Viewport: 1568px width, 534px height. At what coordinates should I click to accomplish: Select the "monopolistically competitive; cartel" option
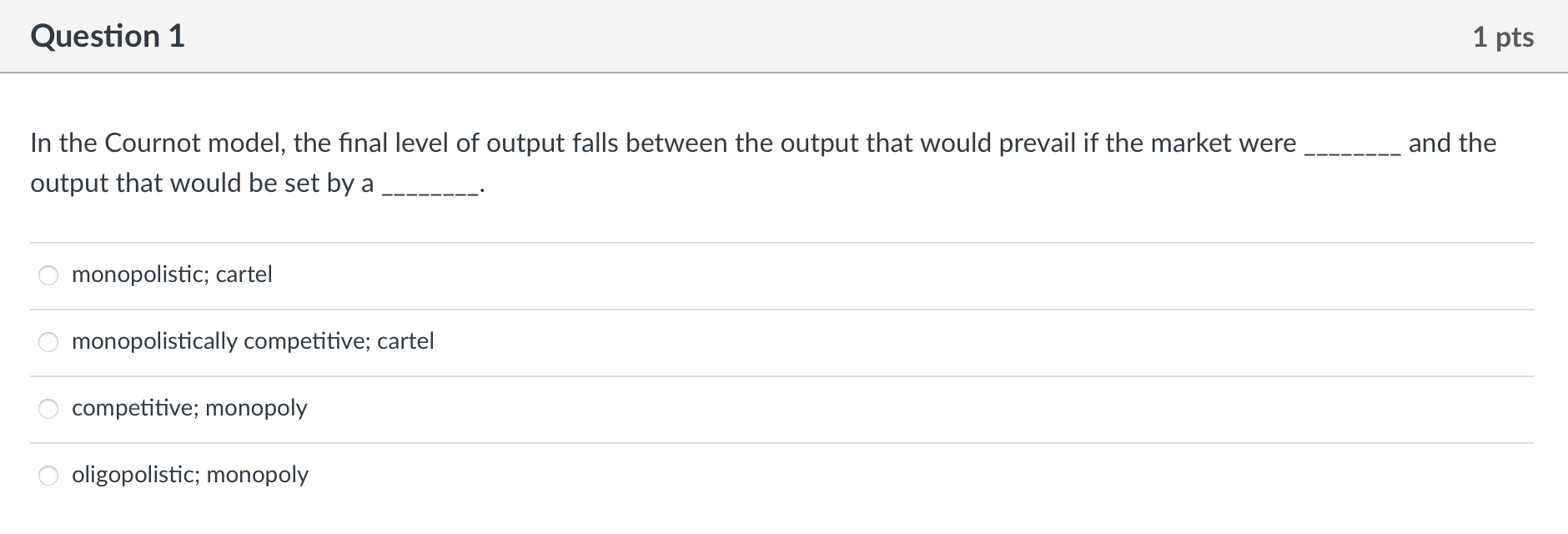point(48,340)
